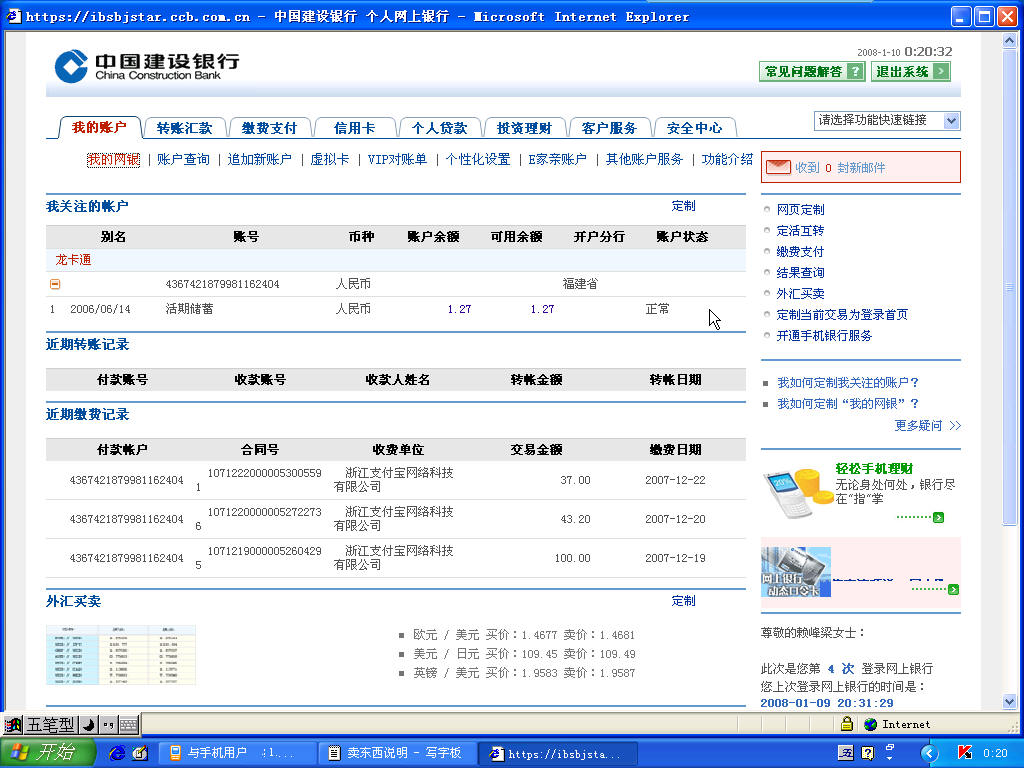Switch to the 个人贷款 tab
1024x768 pixels.
(x=440, y=128)
